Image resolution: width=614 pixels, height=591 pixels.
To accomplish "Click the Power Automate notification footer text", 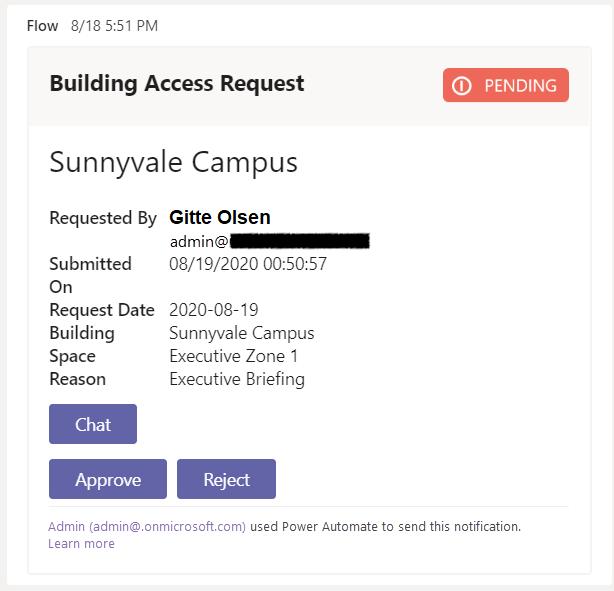I will point(385,526).
